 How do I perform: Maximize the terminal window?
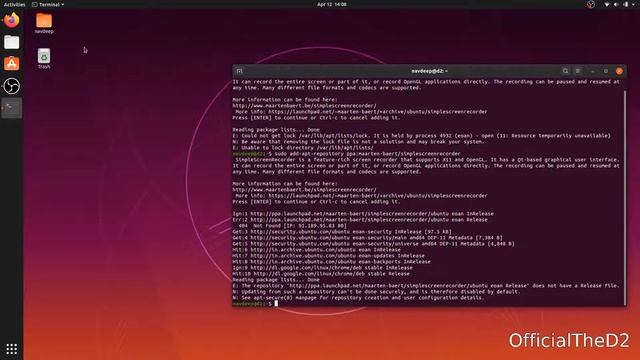(x=606, y=71)
